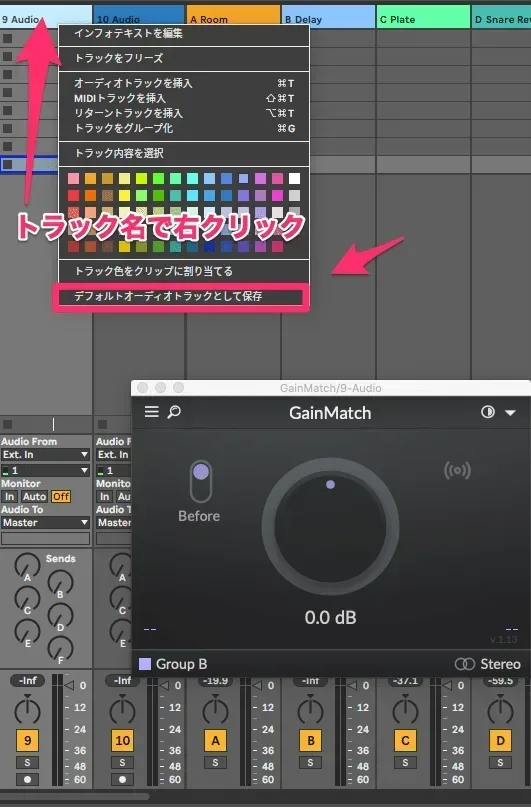Toggle track 9 activator button
Screen dimensions: 531x807
point(27,741)
